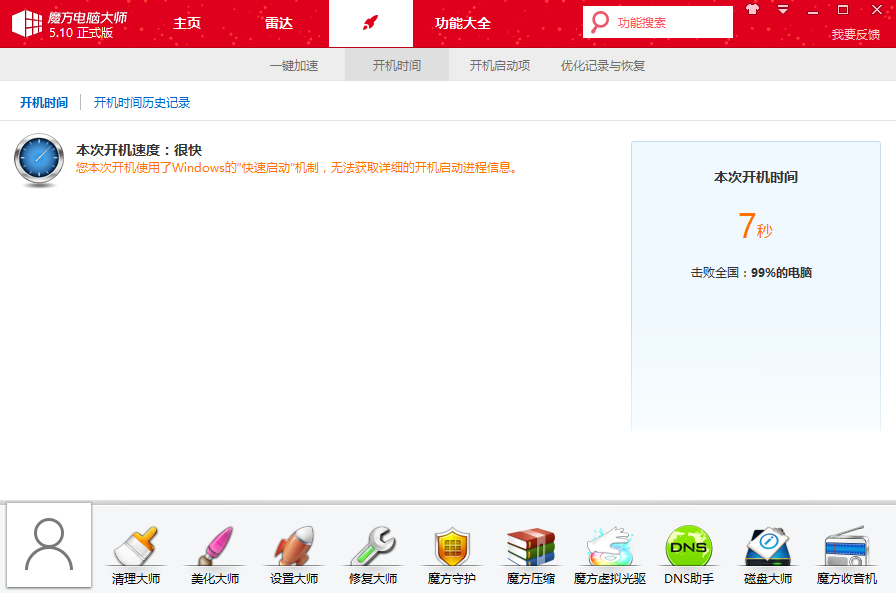Click 本次开机速度：很快 heading
The image size is (896, 593).
[139, 150]
